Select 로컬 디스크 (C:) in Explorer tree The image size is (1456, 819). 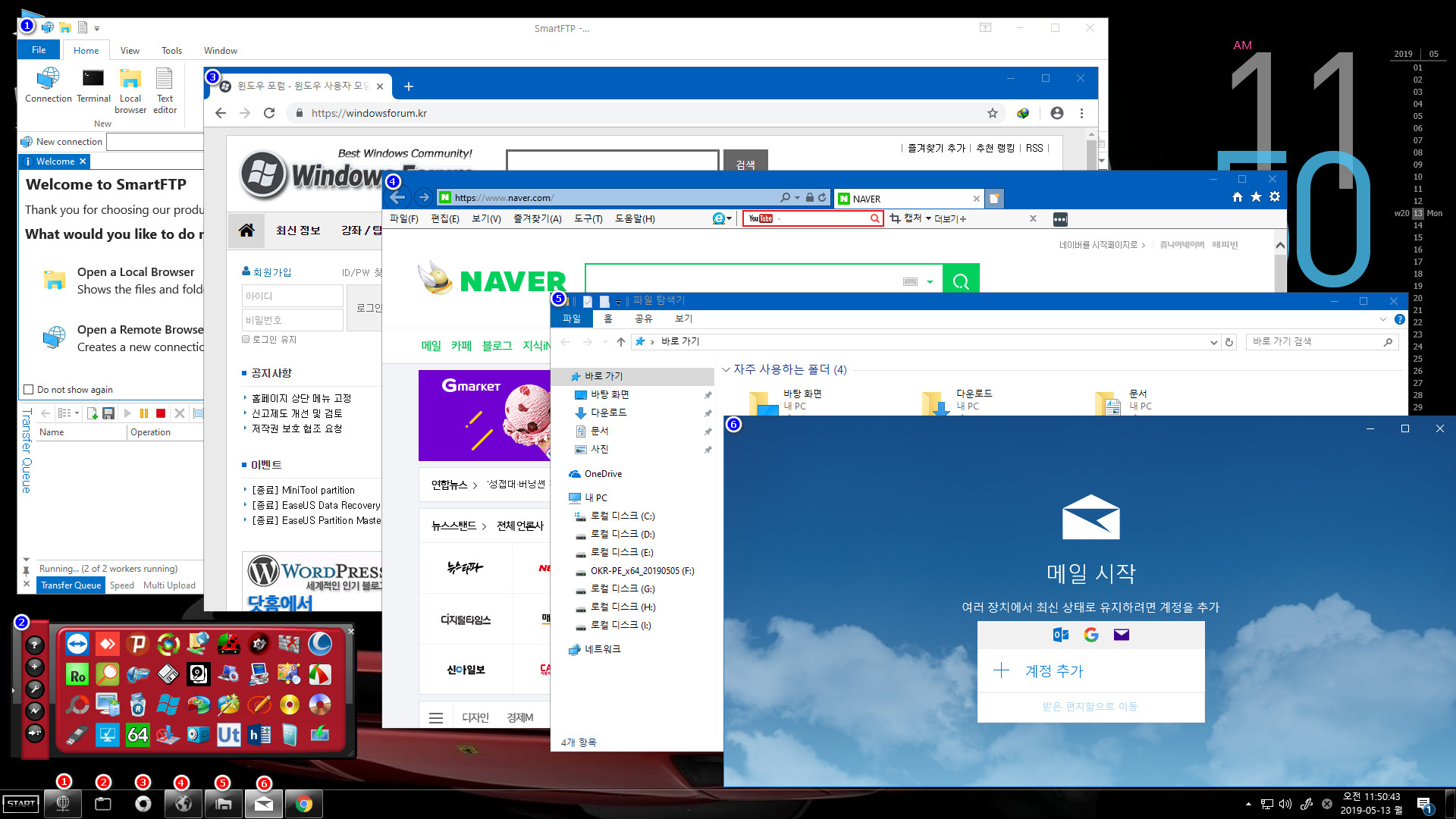pyautogui.click(x=623, y=516)
